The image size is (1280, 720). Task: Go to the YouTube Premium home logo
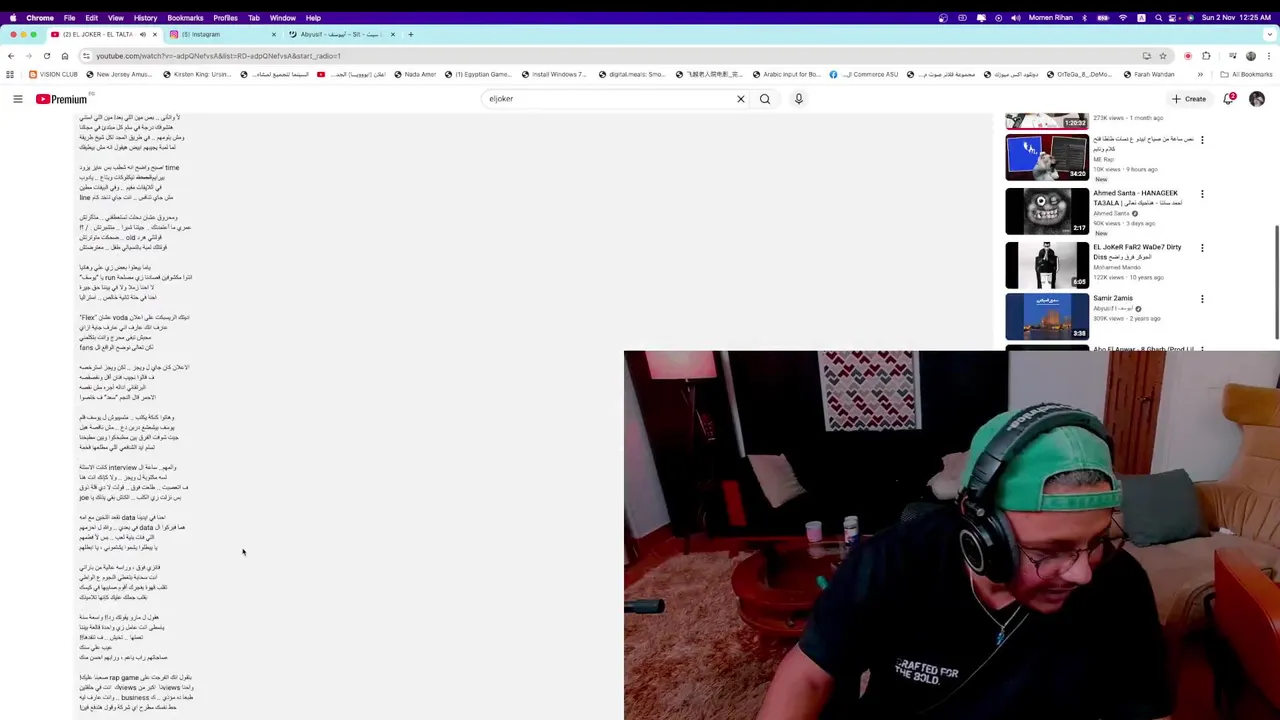pyautogui.click(x=62, y=99)
